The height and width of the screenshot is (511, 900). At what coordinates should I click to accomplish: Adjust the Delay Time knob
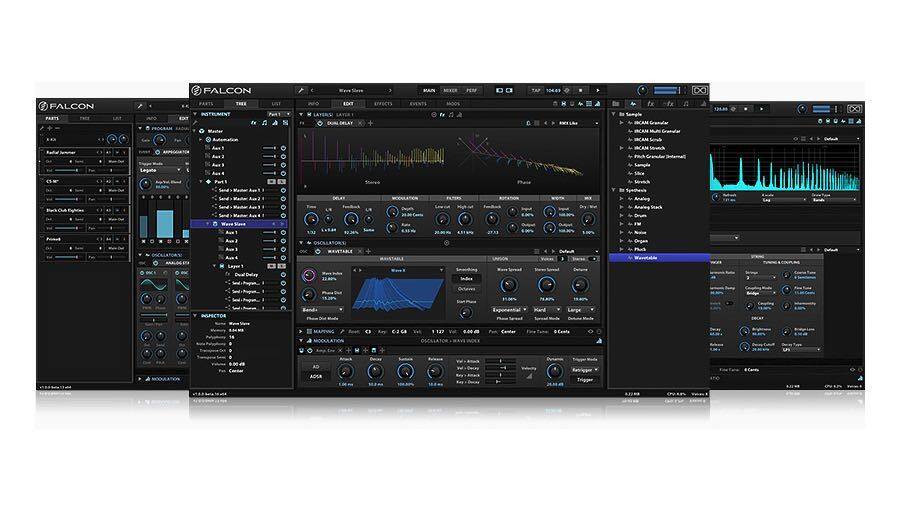(311, 220)
